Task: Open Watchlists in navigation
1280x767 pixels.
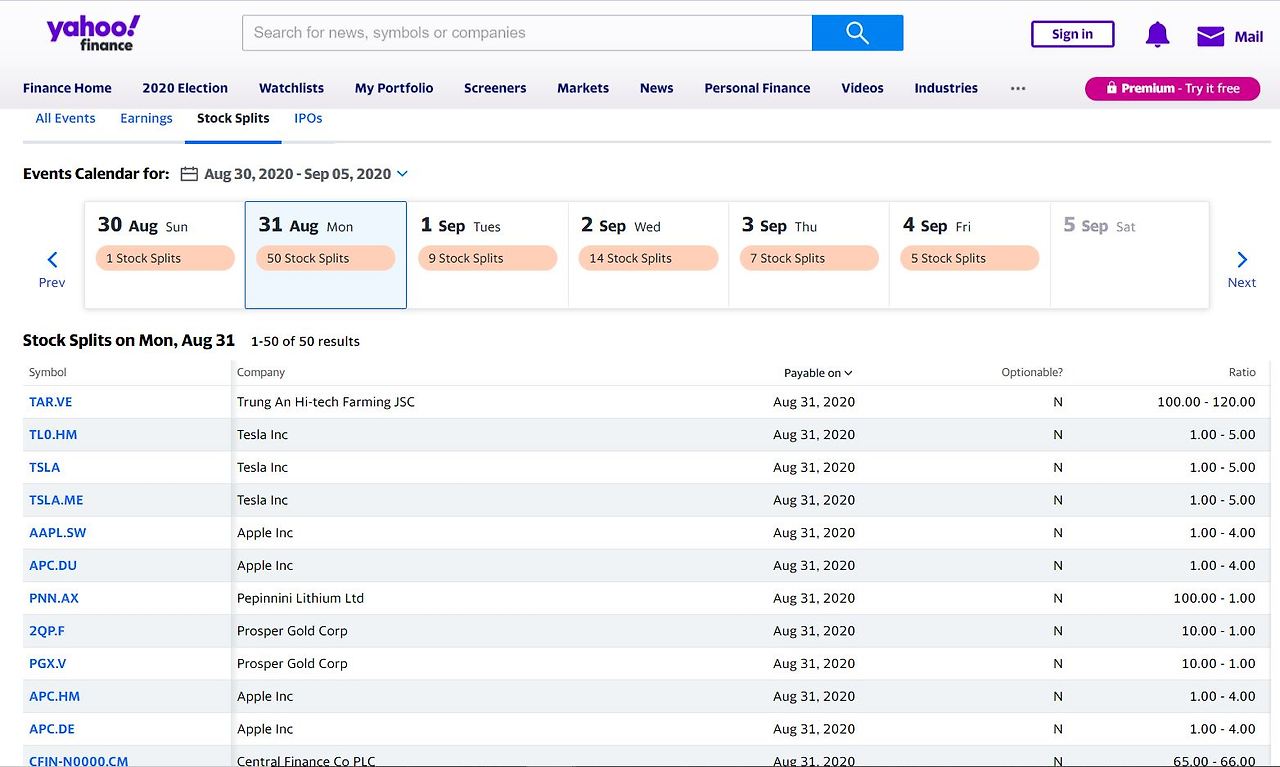Action: [291, 88]
